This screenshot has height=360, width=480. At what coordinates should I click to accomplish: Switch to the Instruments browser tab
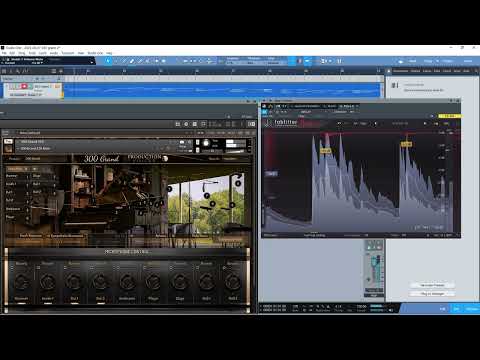400,71
